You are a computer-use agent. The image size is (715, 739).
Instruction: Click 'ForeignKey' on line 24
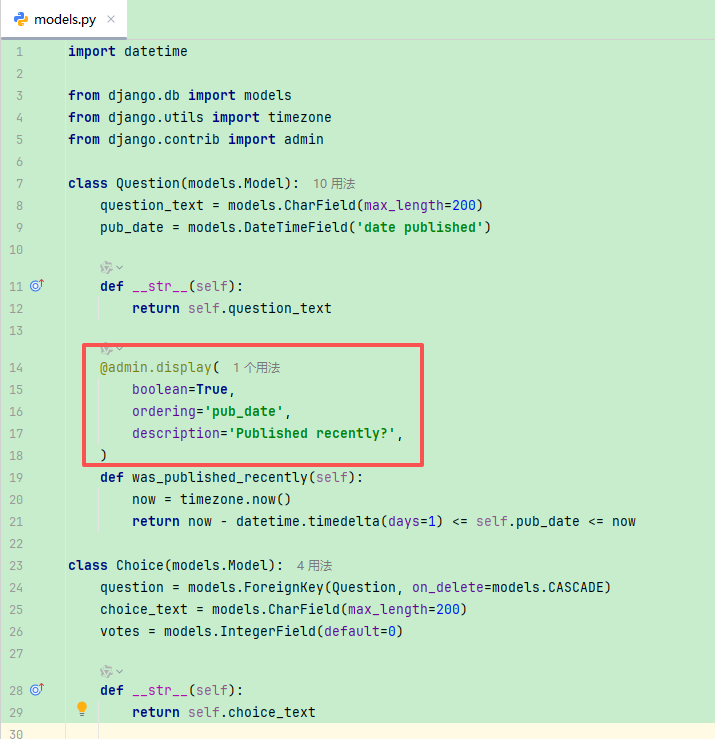pos(284,588)
